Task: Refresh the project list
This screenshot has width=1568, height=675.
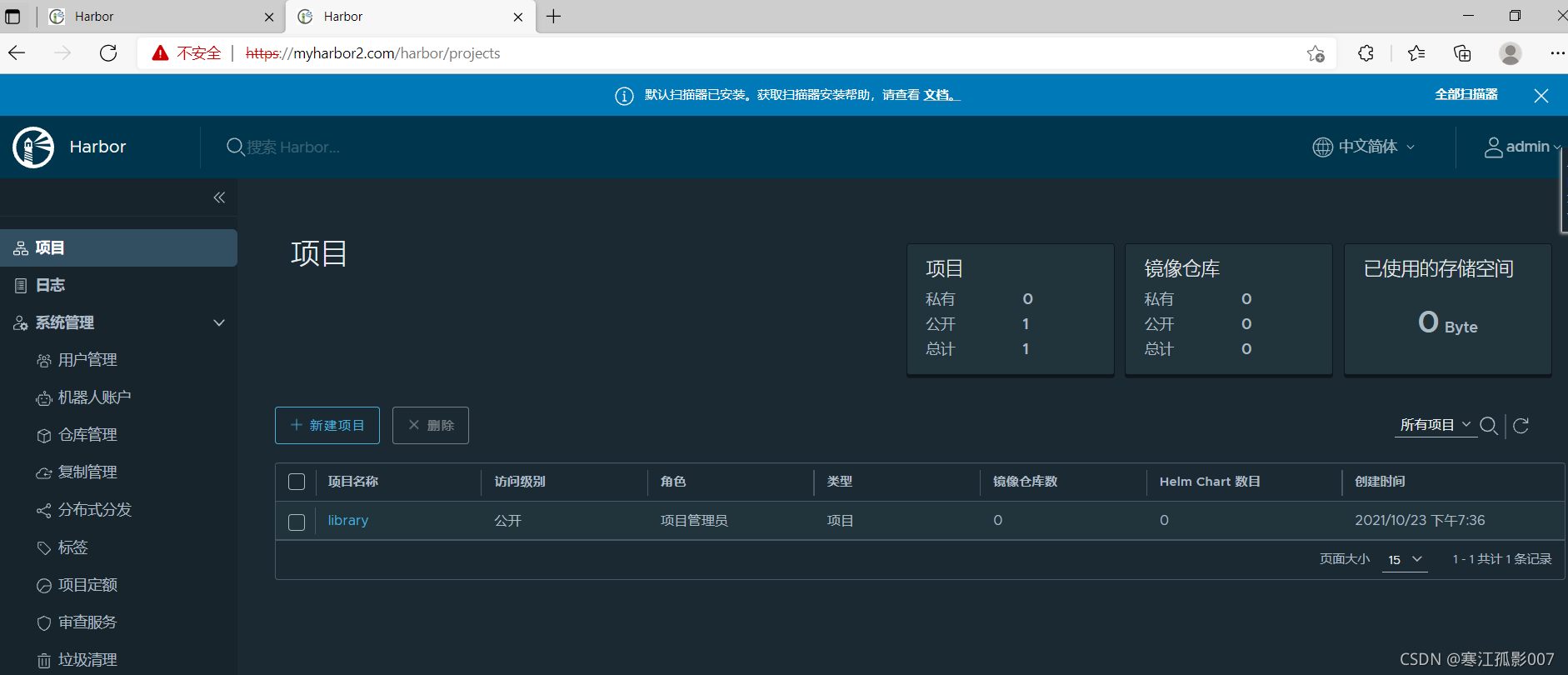Action: coord(1521,426)
